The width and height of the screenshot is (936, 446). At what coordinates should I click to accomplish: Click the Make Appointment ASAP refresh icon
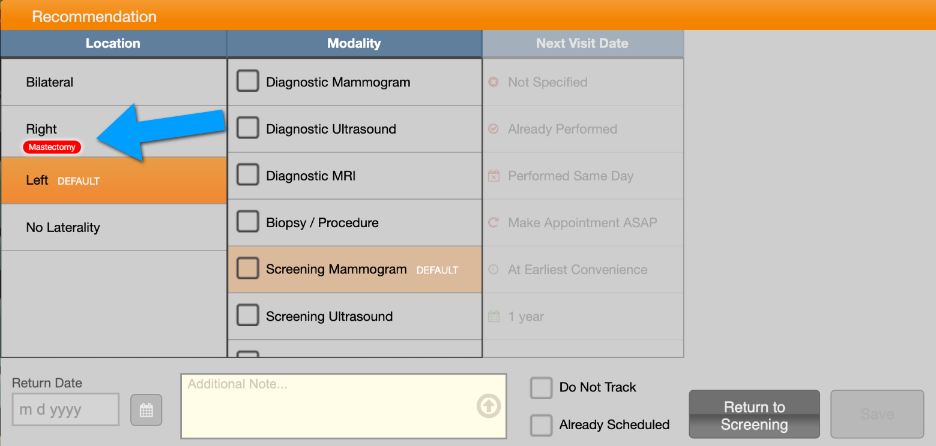click(x=493, y=223)
